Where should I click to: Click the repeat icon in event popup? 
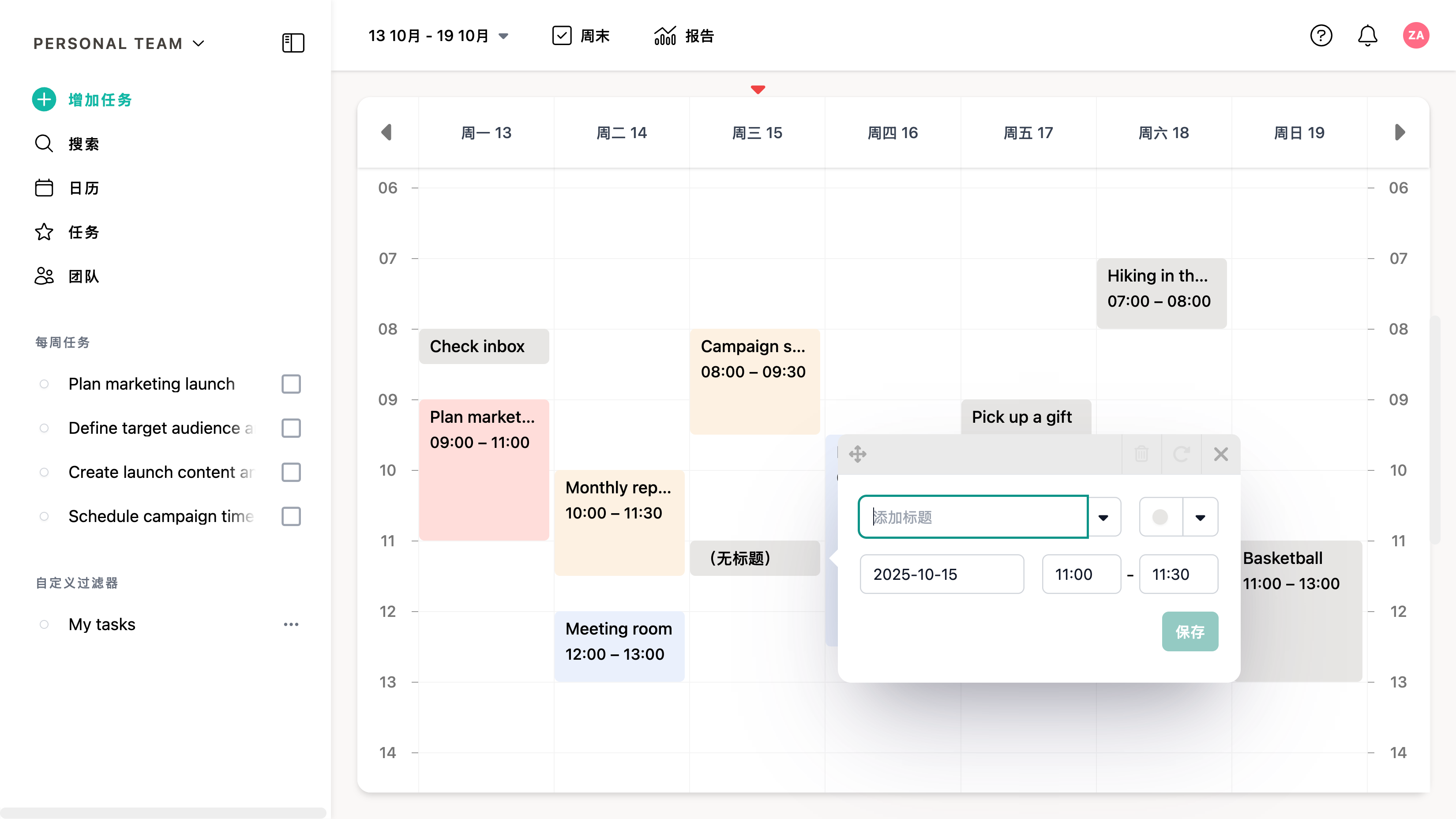pos(1181,454)
